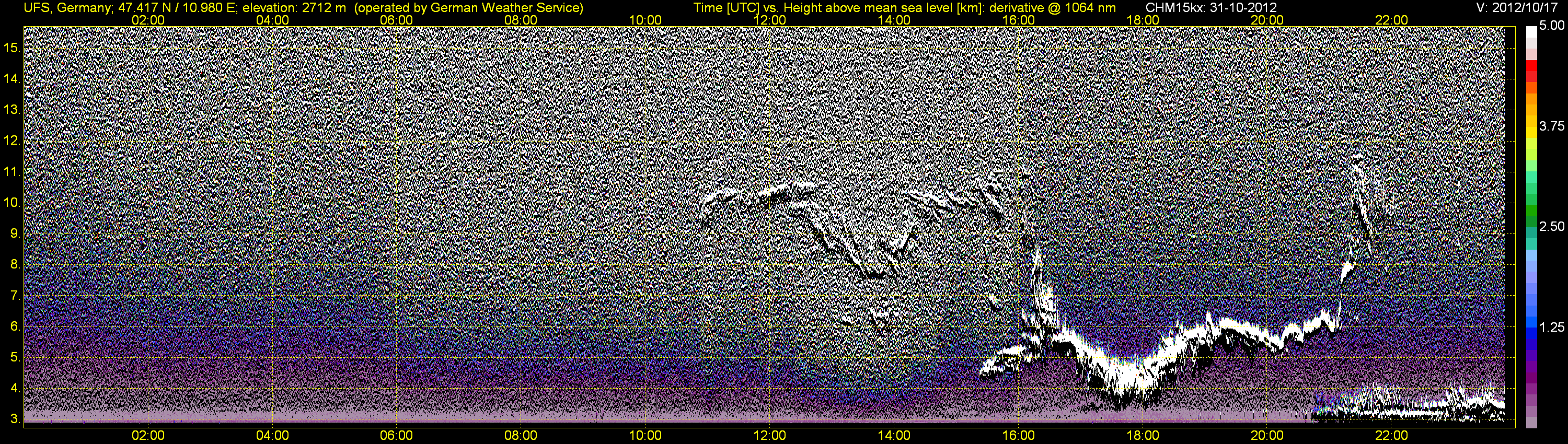Click the 10:00 label on the bottom time axis
The width and height of the screenshot is (1568, 444).
tap(645, 436)
